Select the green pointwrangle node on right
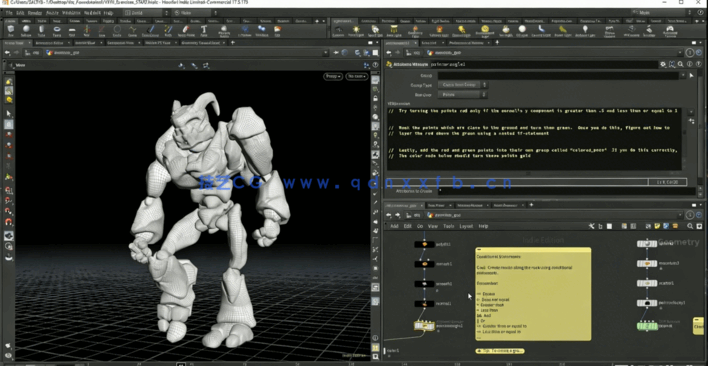This screenshot has width=708, height=366. coord(647,326)
